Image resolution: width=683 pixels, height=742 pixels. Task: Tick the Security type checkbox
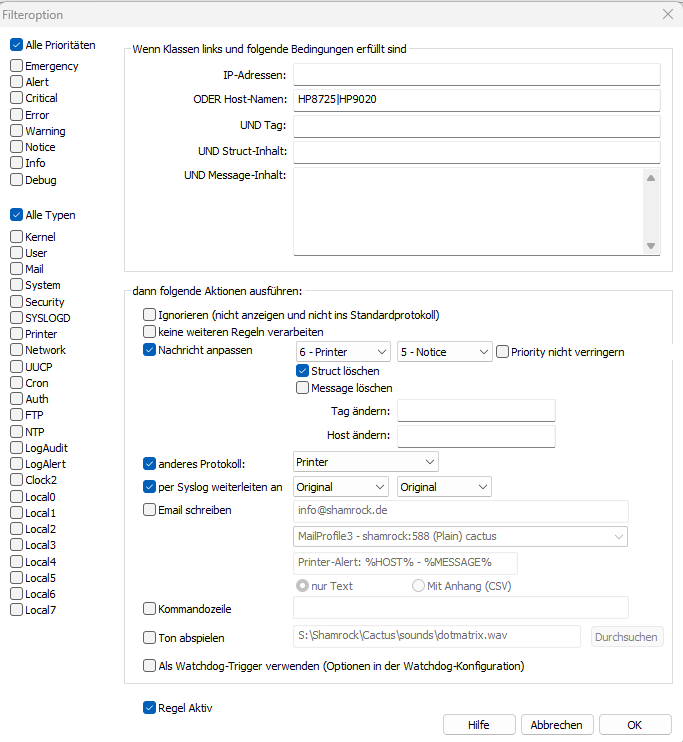pyautogui.click(x=17, y=301)
